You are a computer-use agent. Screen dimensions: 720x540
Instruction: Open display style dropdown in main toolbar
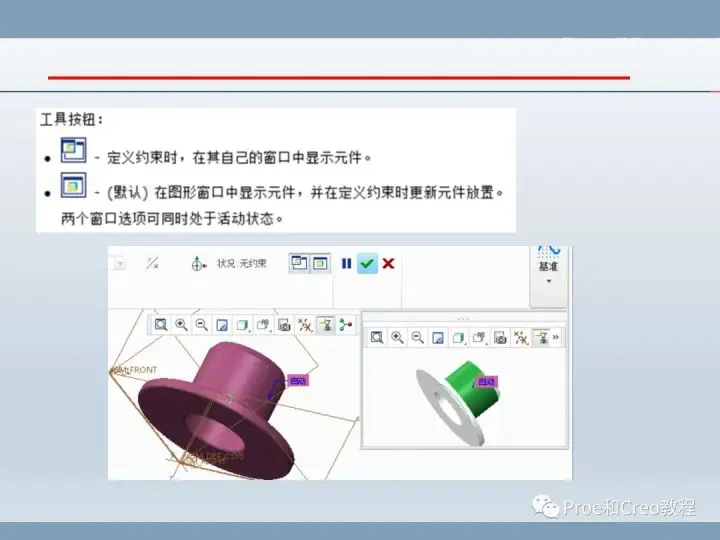(242, 325)
